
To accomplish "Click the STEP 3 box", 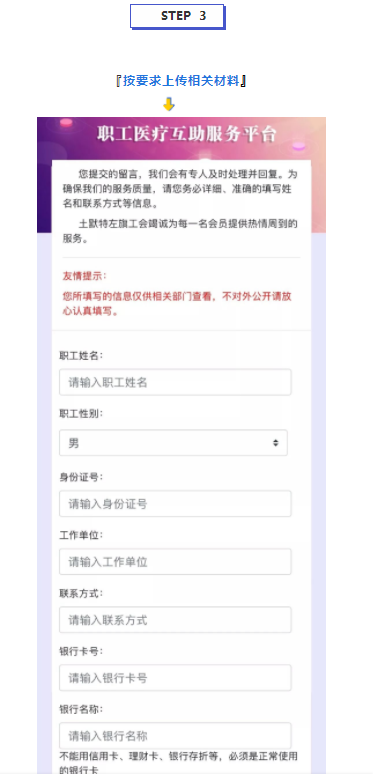I will click(177, 16).
